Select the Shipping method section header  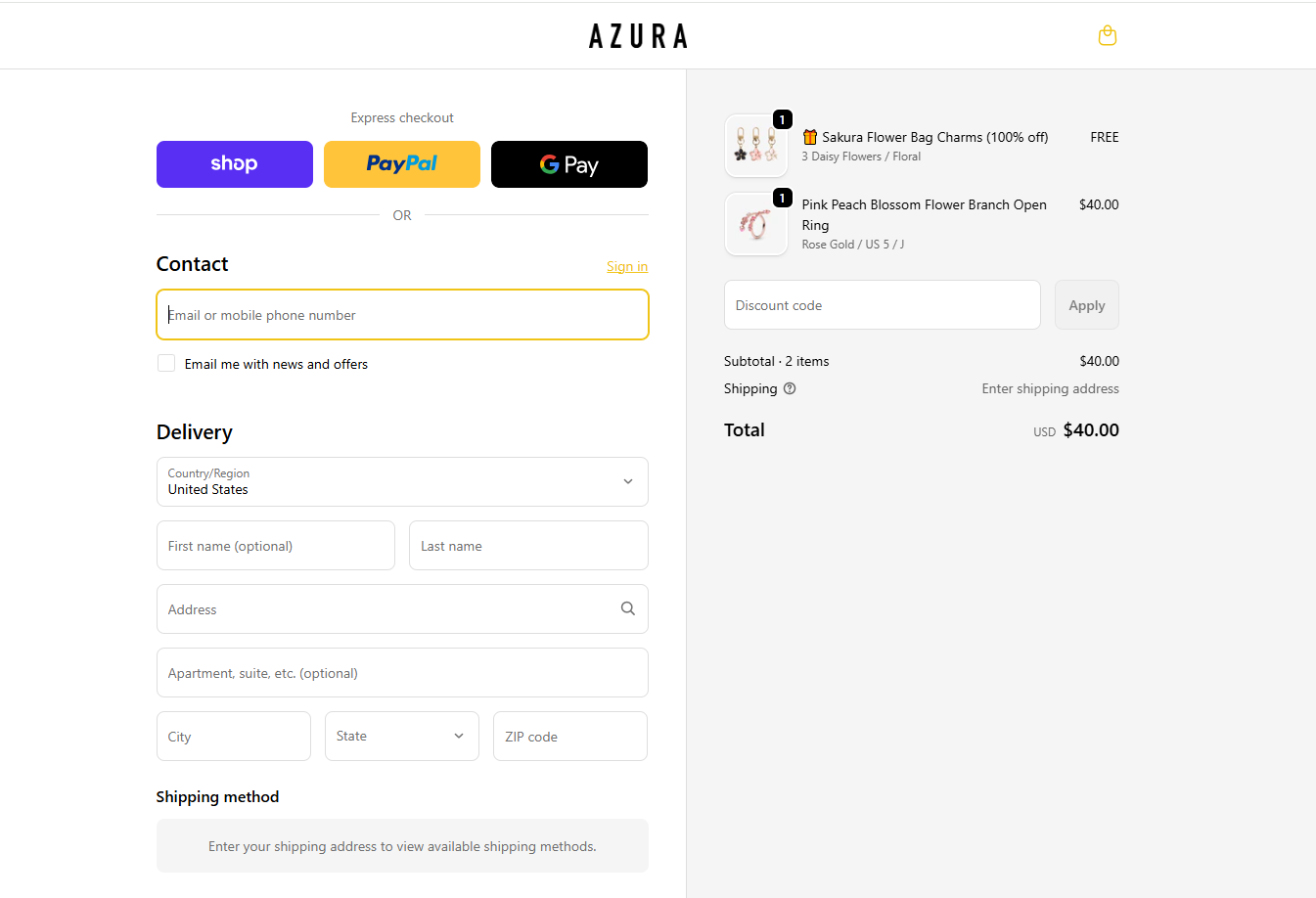[217, 796]
